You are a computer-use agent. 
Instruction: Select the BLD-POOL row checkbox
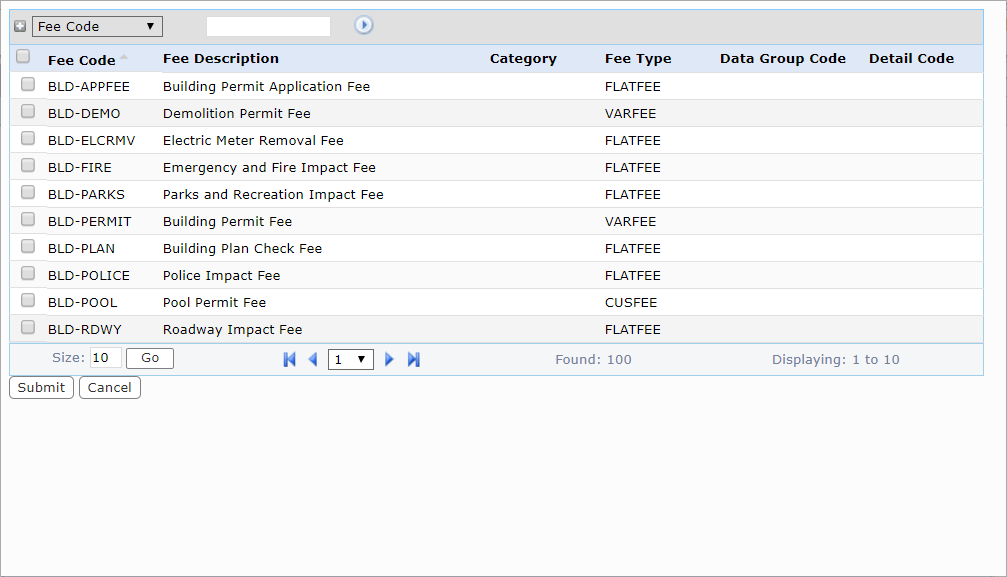[x=28, y=301]
